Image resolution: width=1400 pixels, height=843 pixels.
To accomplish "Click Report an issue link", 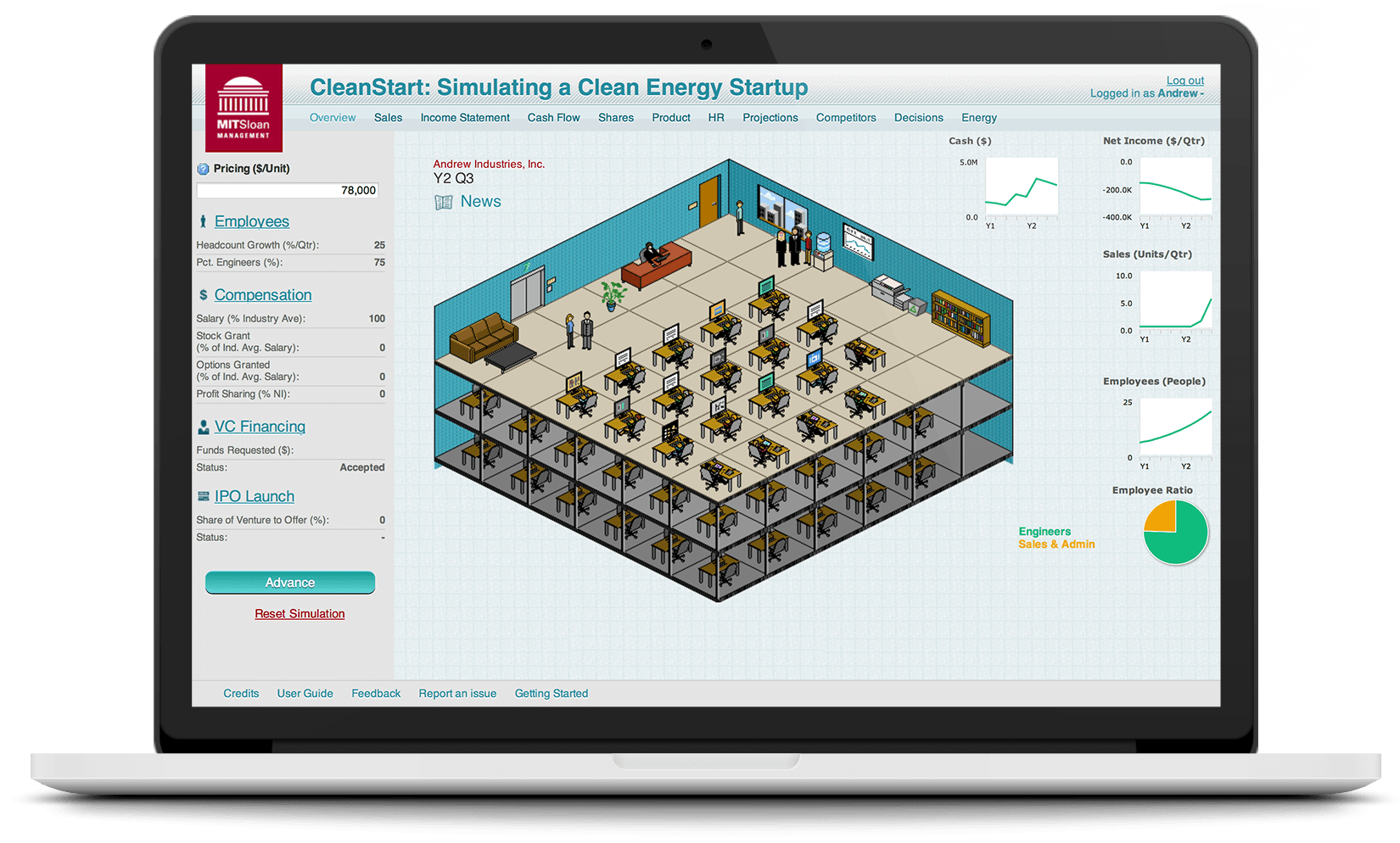I will (457, 694).
